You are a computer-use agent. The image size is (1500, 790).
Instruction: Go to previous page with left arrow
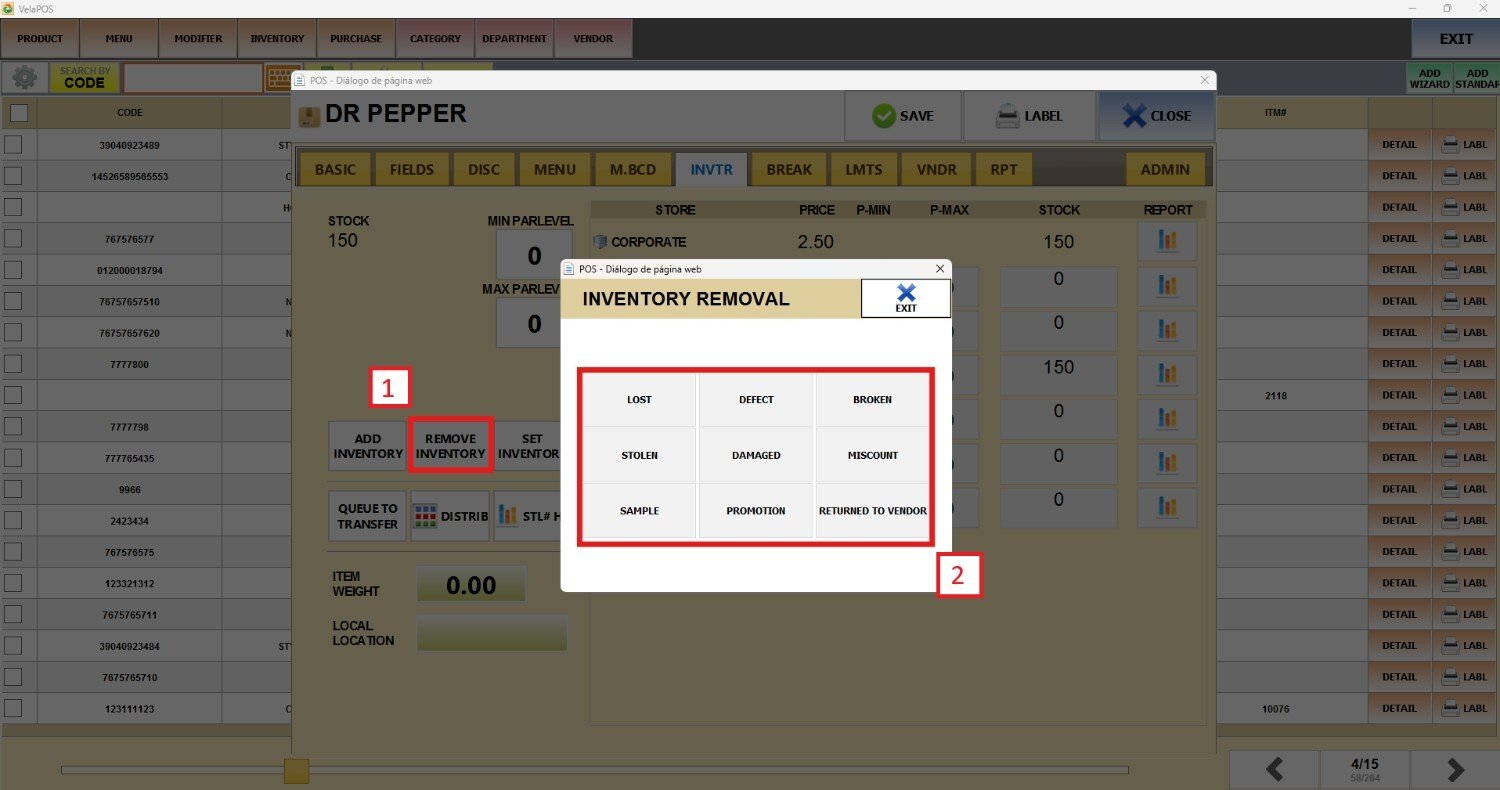pyautogui.click(x=1274, y=769)
